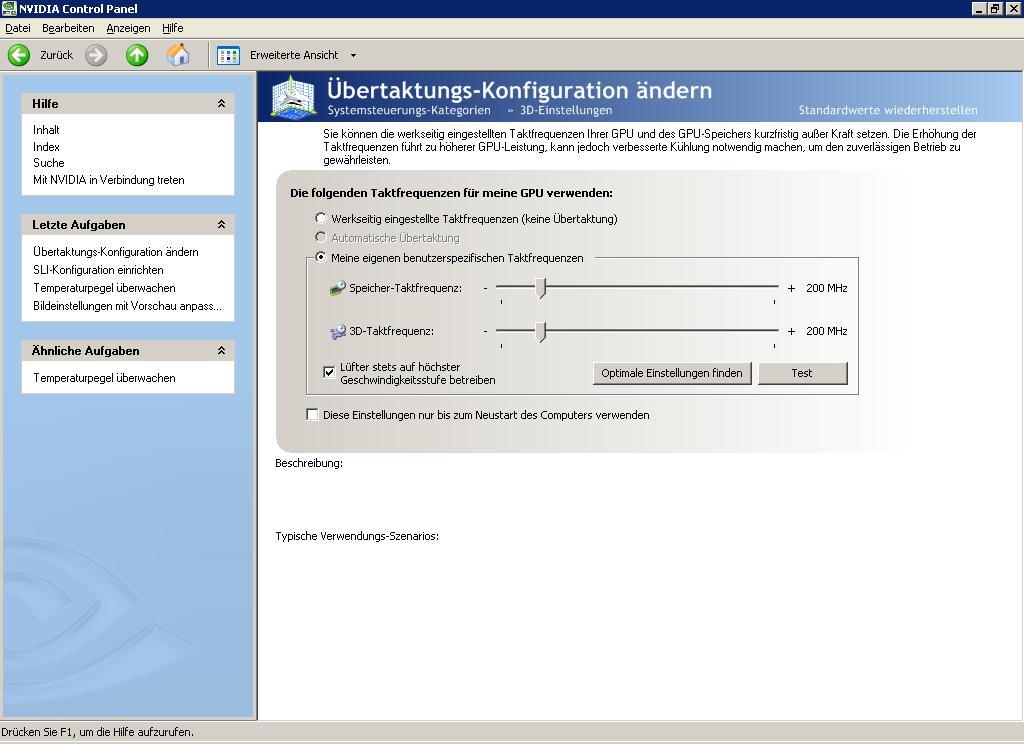This screenshot has width=1024, height=744.
Task: Click the Typische Verwendungs-Szenarios label
Action: point(357,536)
